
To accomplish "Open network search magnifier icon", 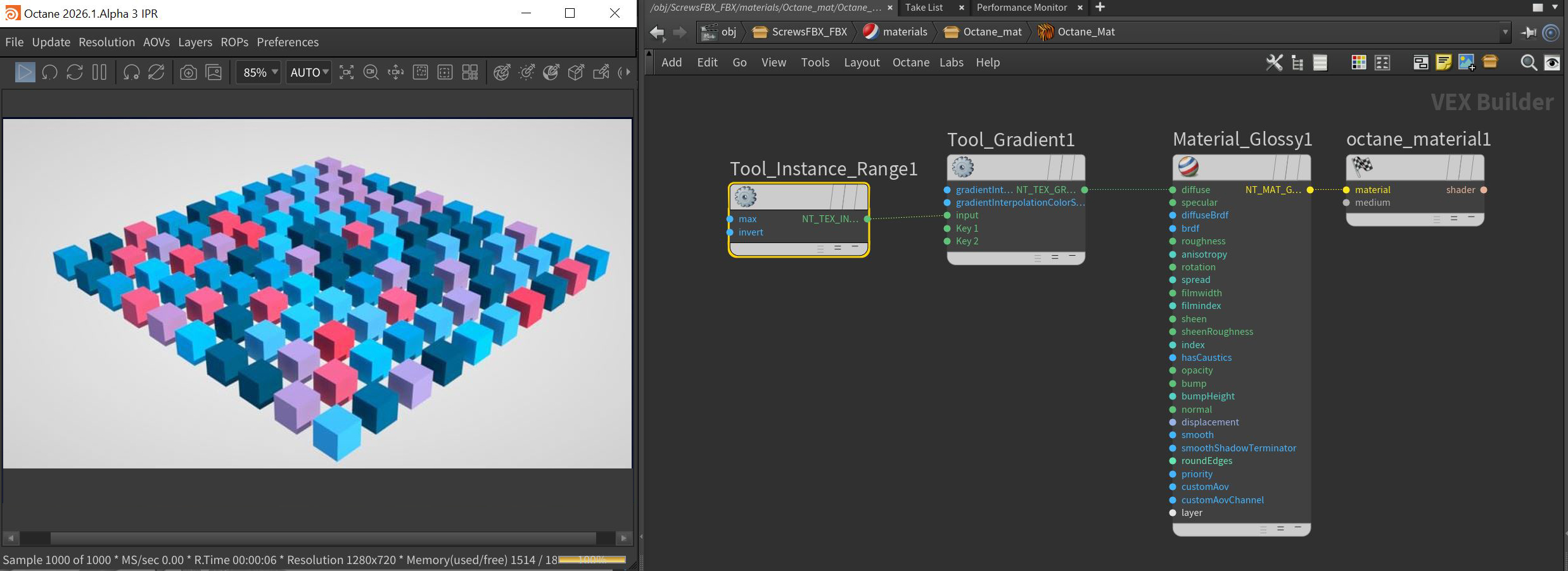I will pyautogui.click(x=1529, y=62).
